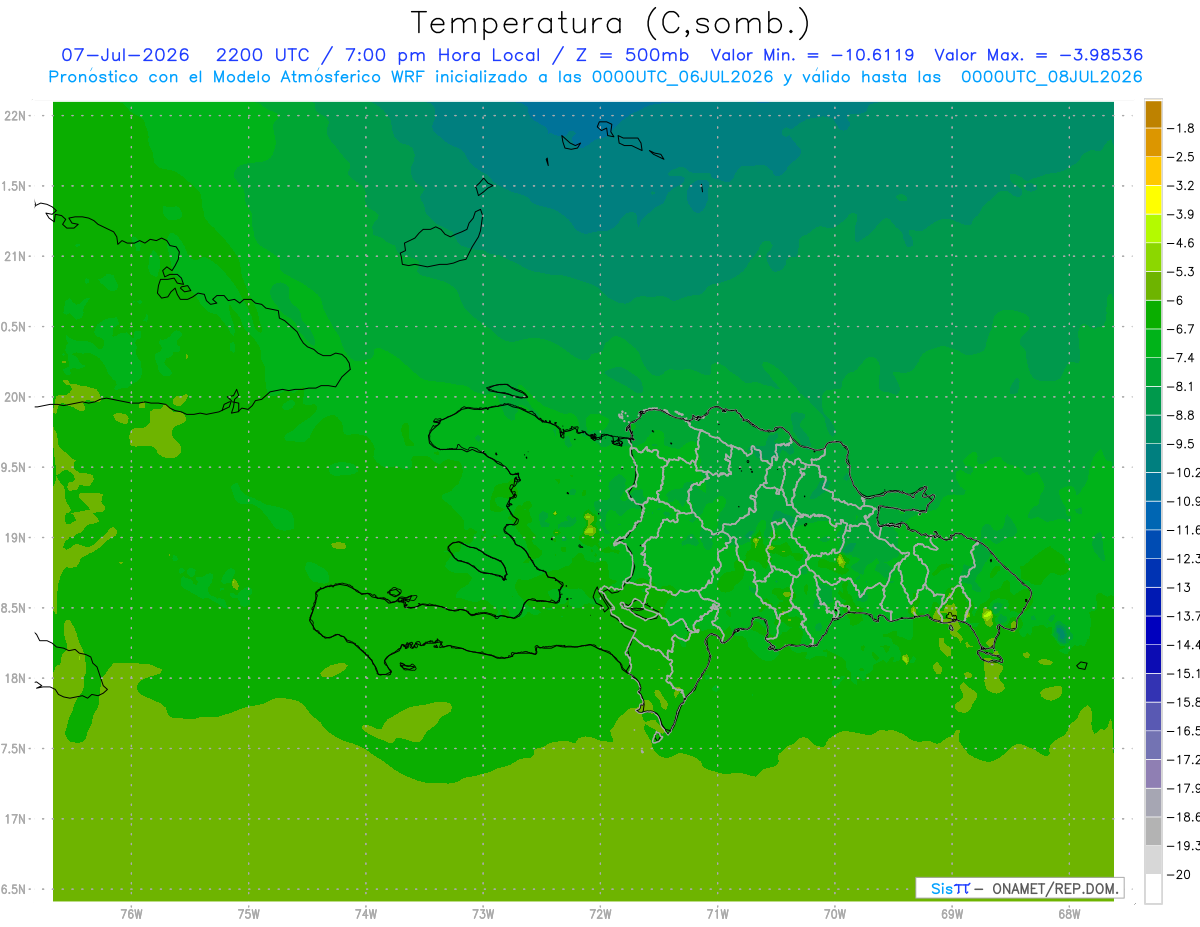
Task: Click the "-17.2" colorbar value
Action: [x=1184, y=759]
